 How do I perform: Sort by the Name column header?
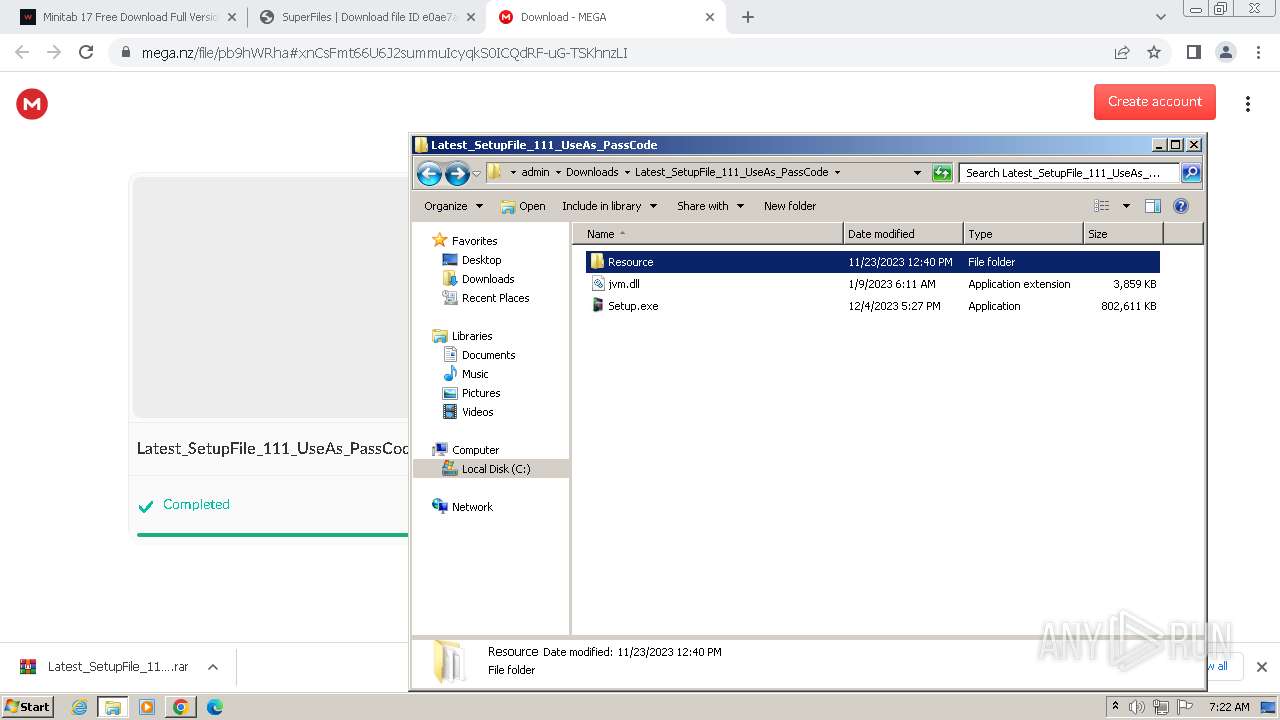click(707, 234)
